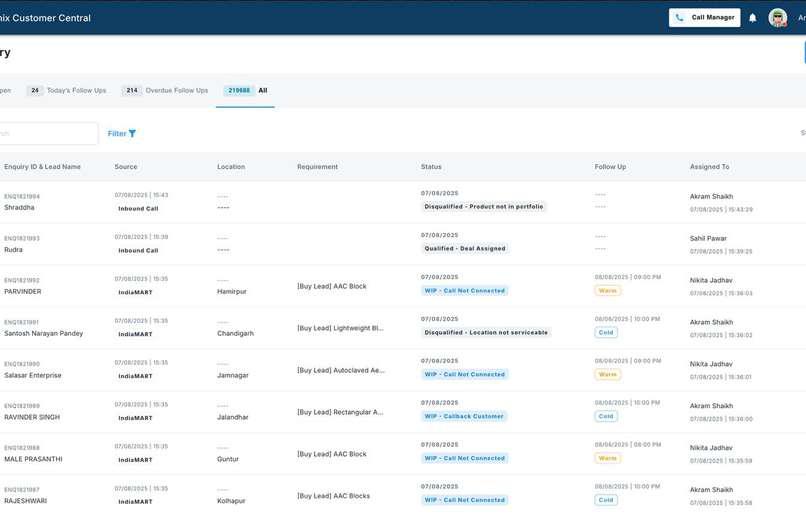
Task: Click the Filter funnel icon
Action: 132,134
